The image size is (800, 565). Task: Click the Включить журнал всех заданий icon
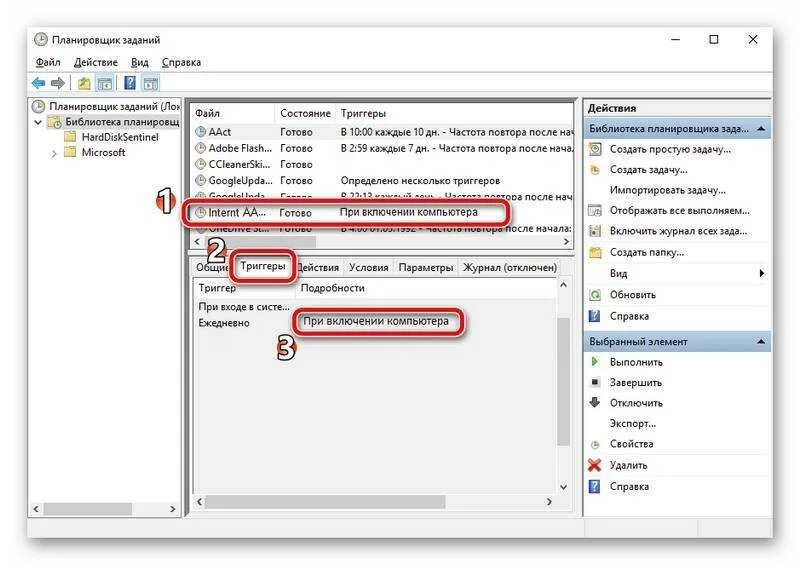tap(595, 231)
